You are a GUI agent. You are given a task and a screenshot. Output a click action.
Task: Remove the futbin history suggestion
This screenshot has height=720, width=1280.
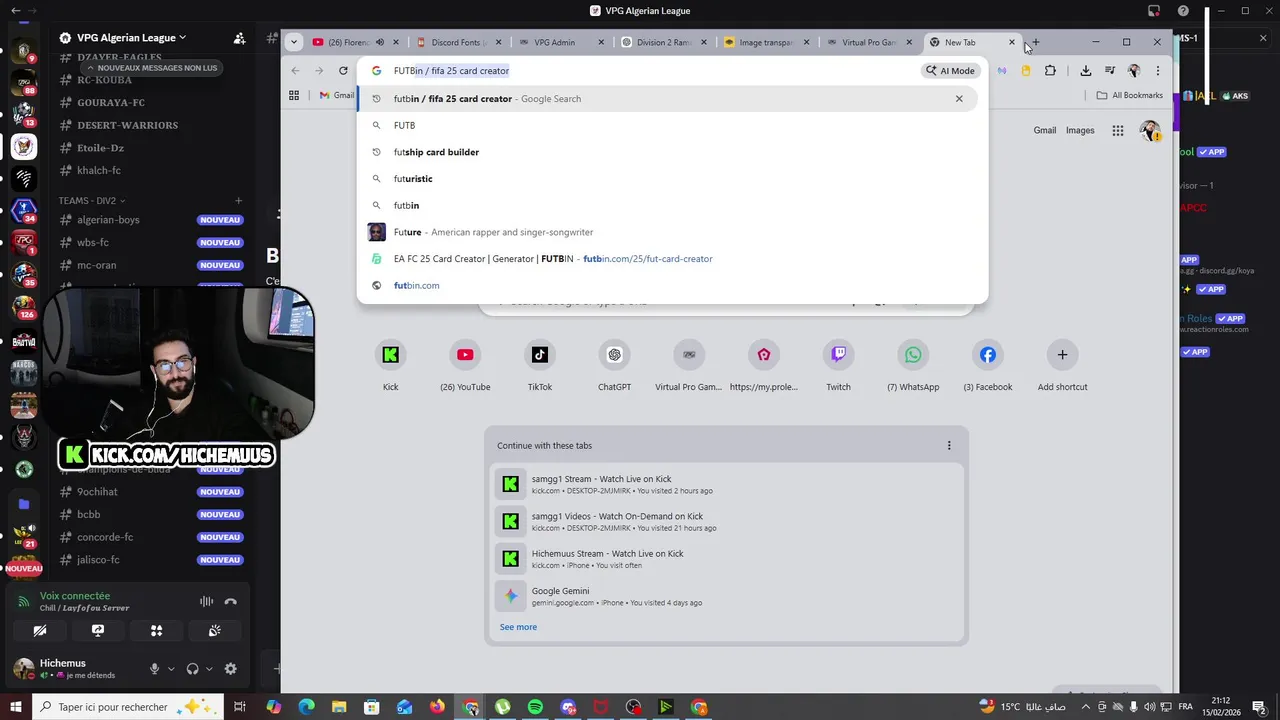[959, 99]
